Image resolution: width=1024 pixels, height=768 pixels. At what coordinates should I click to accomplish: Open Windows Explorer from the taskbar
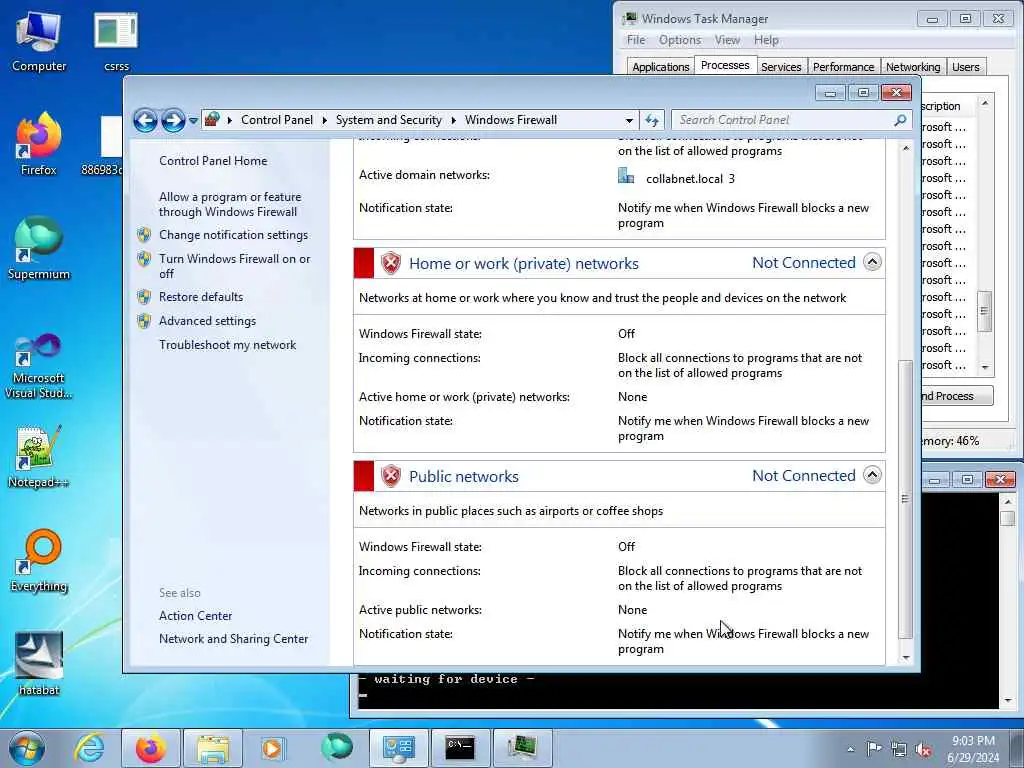point(213,748)
